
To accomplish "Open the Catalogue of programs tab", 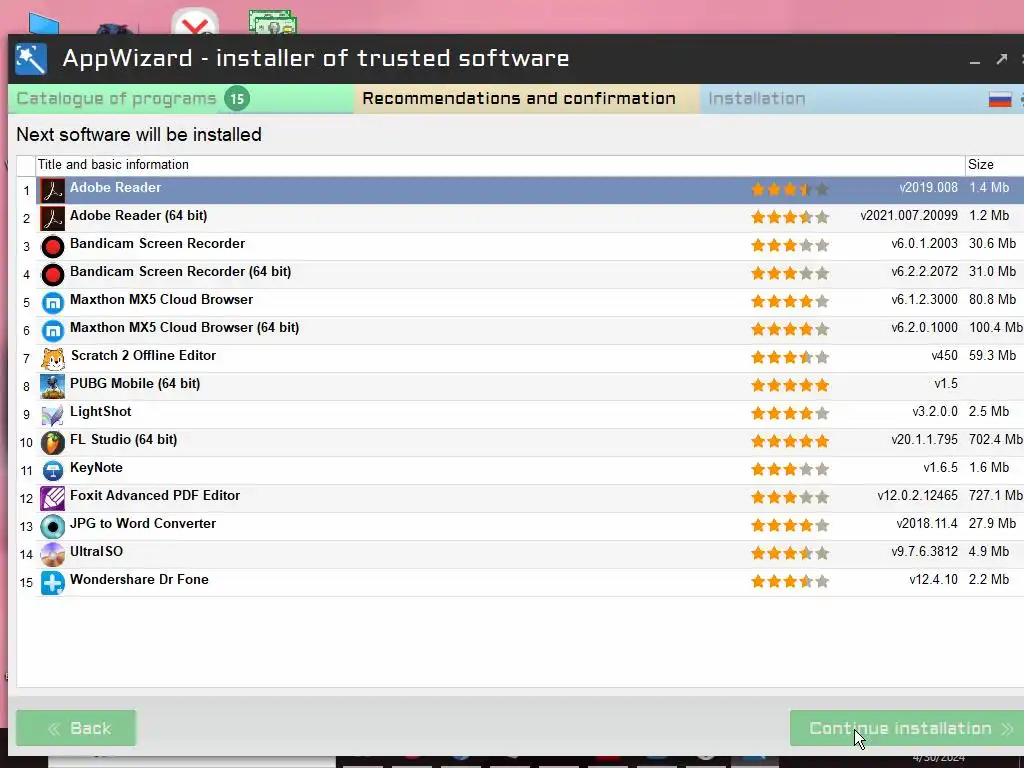I will tap(181, 99).
